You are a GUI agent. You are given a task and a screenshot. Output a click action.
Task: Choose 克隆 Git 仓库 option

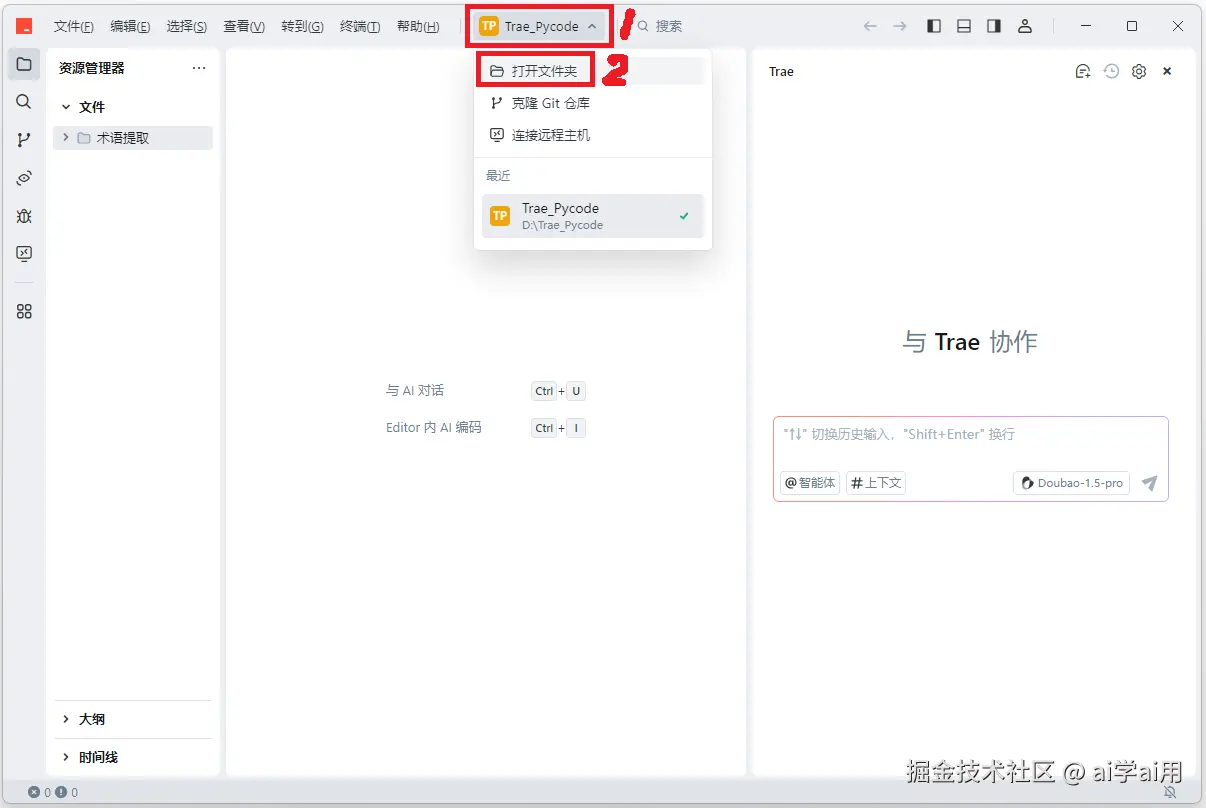click(x=593, y=103)
